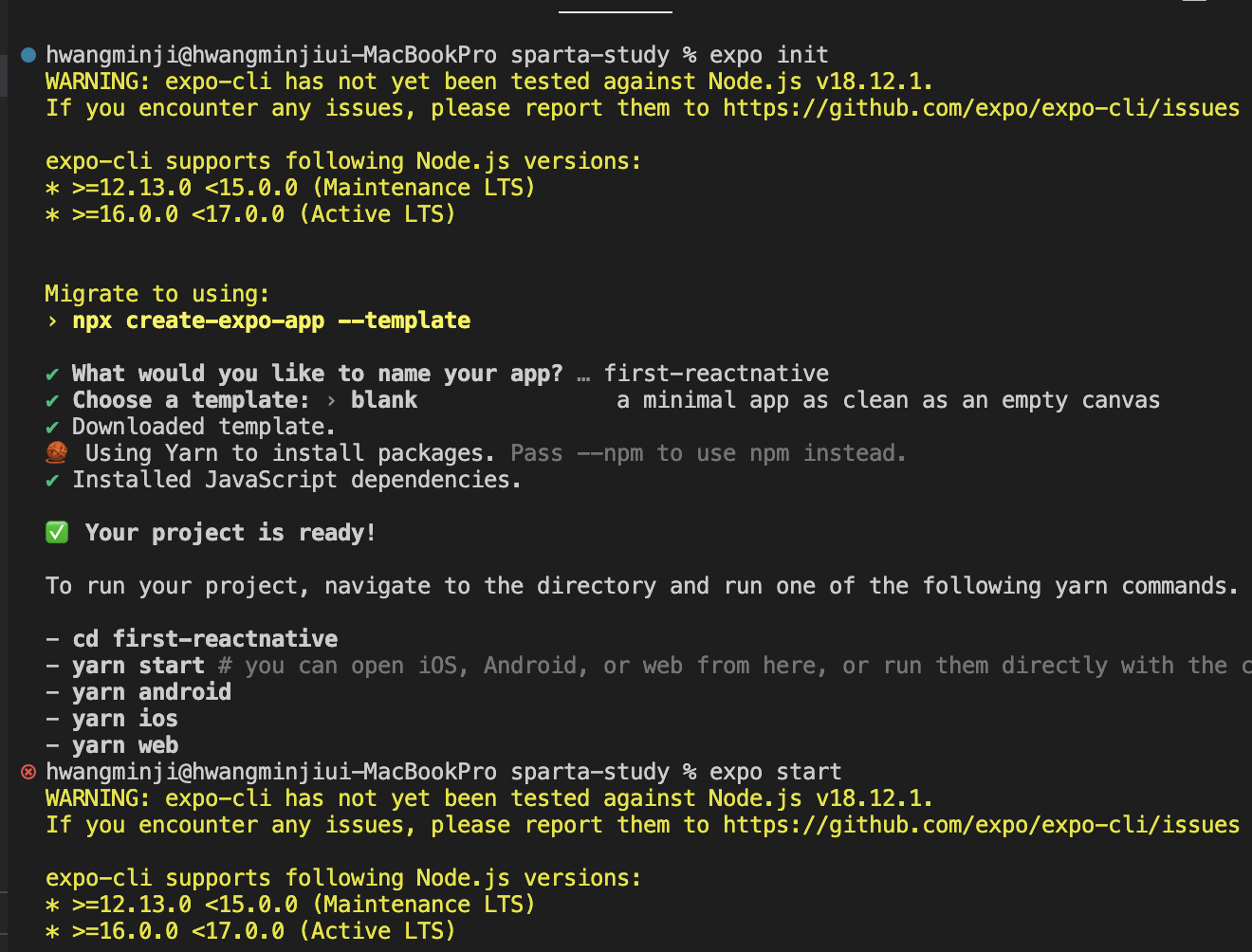Viewport: 1252px width, 952px height.
Task: Click the 'Pass --npm to use npm instead.' hint
Action: coord(709,453)
